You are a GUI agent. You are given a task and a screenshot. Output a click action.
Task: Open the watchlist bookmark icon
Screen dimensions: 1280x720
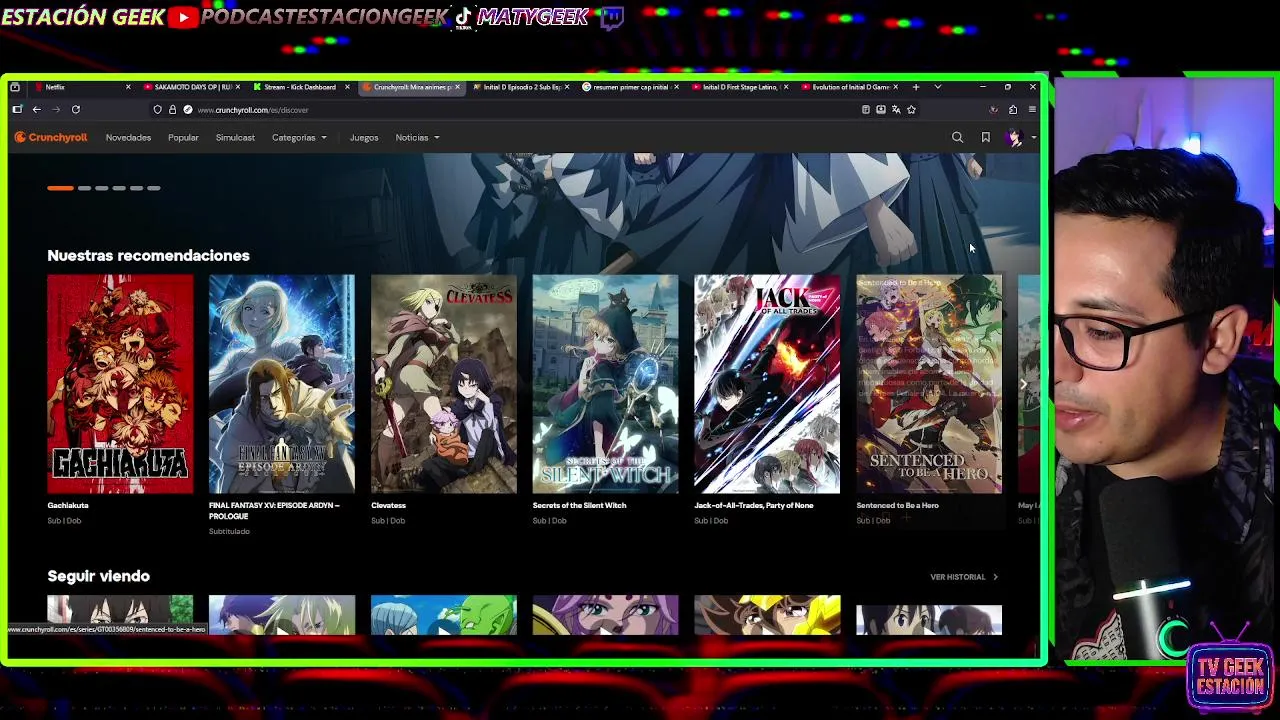coord(985,137)
